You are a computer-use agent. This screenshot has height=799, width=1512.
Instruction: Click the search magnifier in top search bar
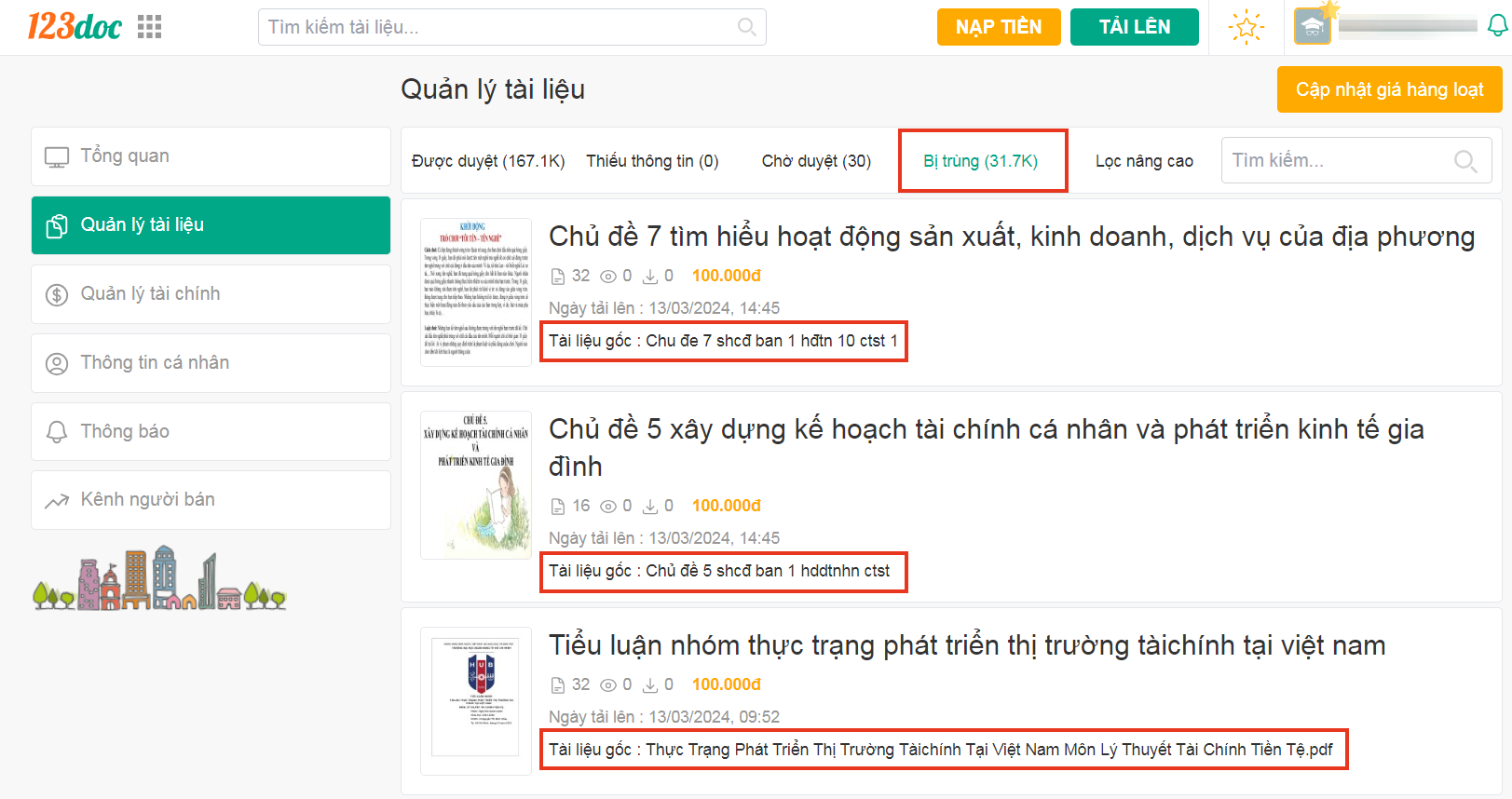click(x=746, y=27)
